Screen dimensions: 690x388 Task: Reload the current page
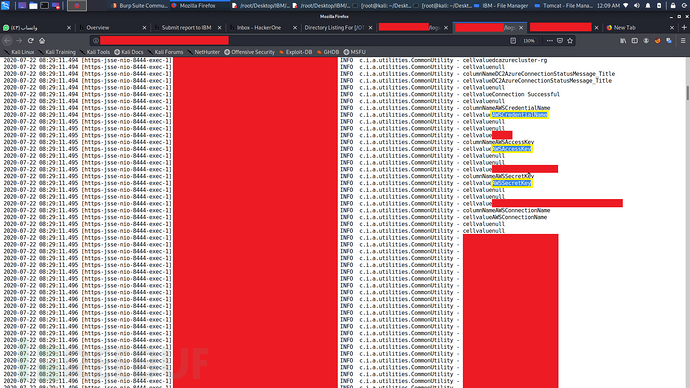click(x=30, y=40)
